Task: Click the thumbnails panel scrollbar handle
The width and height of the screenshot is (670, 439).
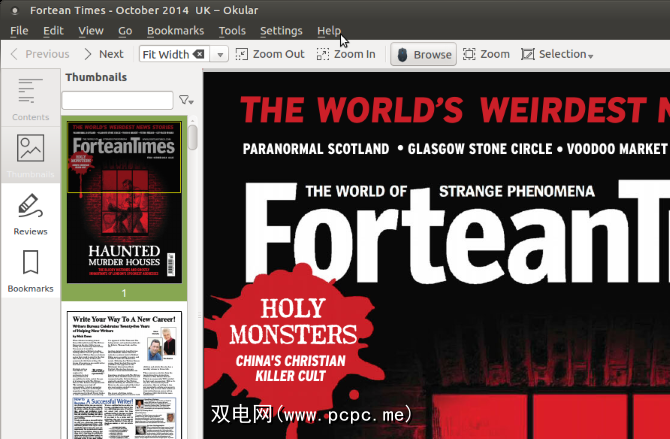Action: tap(193, 137)
